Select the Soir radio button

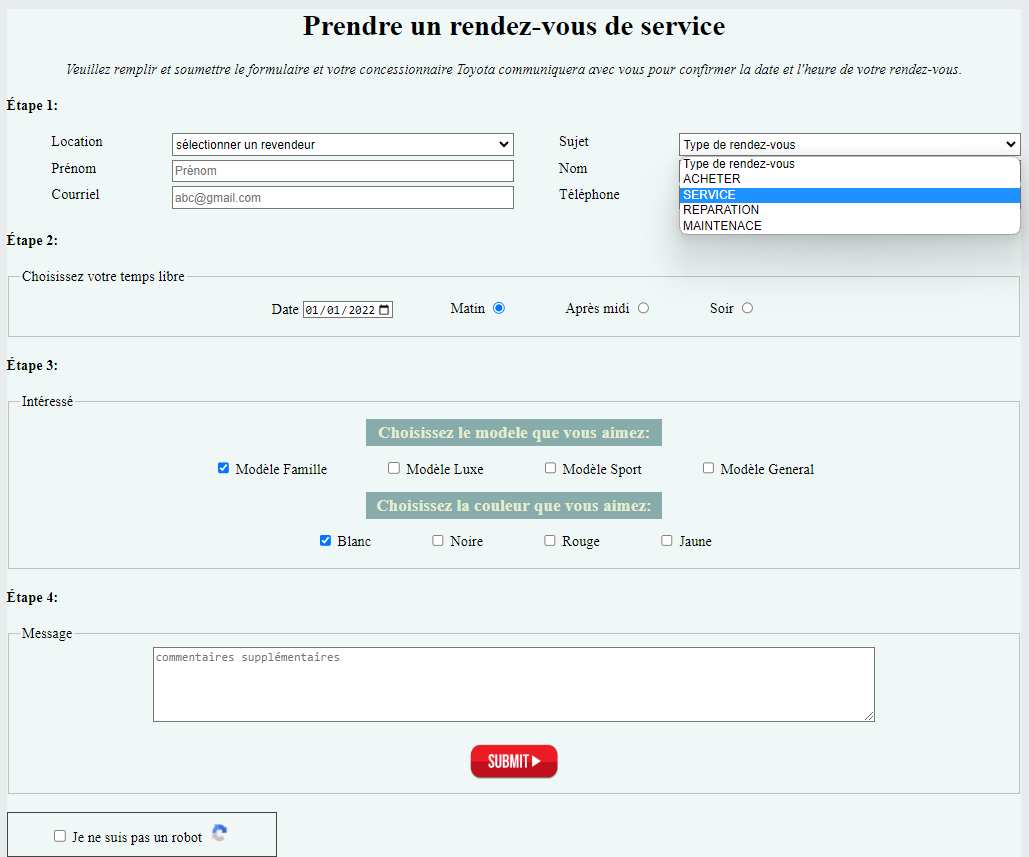click(x=744, y=308)
